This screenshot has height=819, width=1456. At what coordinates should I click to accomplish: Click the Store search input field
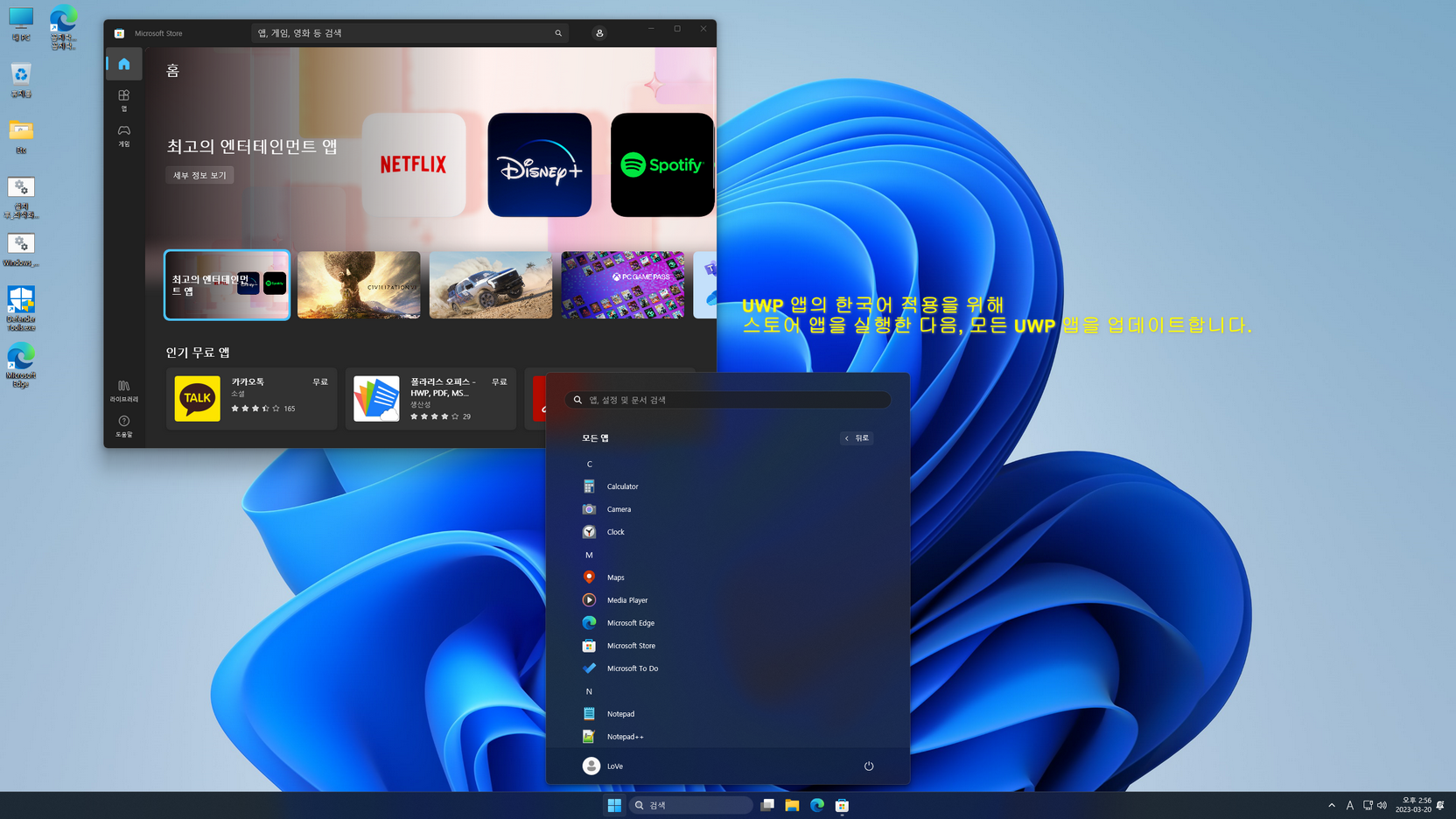click(409, 33)
